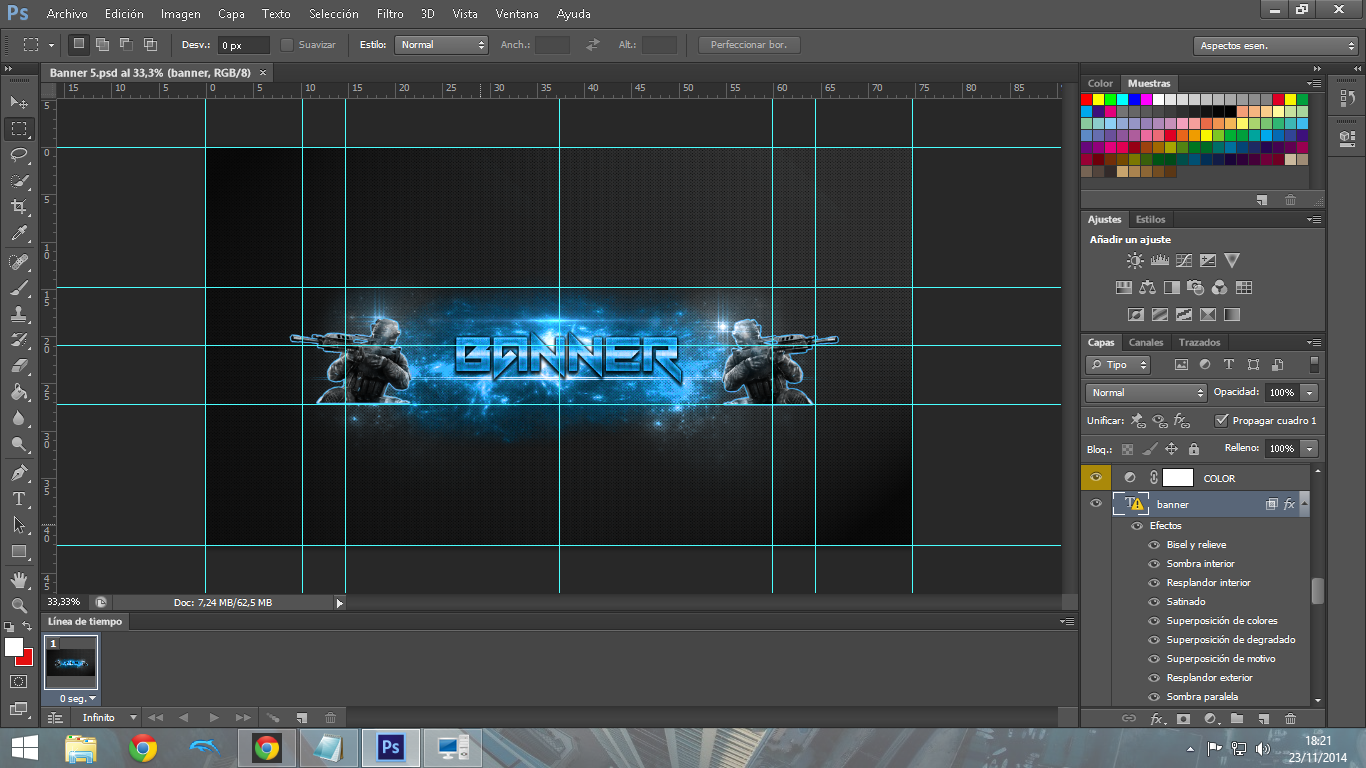Open the Imagen menu
Screen dimensions: 1366x768
click(181, 14)
